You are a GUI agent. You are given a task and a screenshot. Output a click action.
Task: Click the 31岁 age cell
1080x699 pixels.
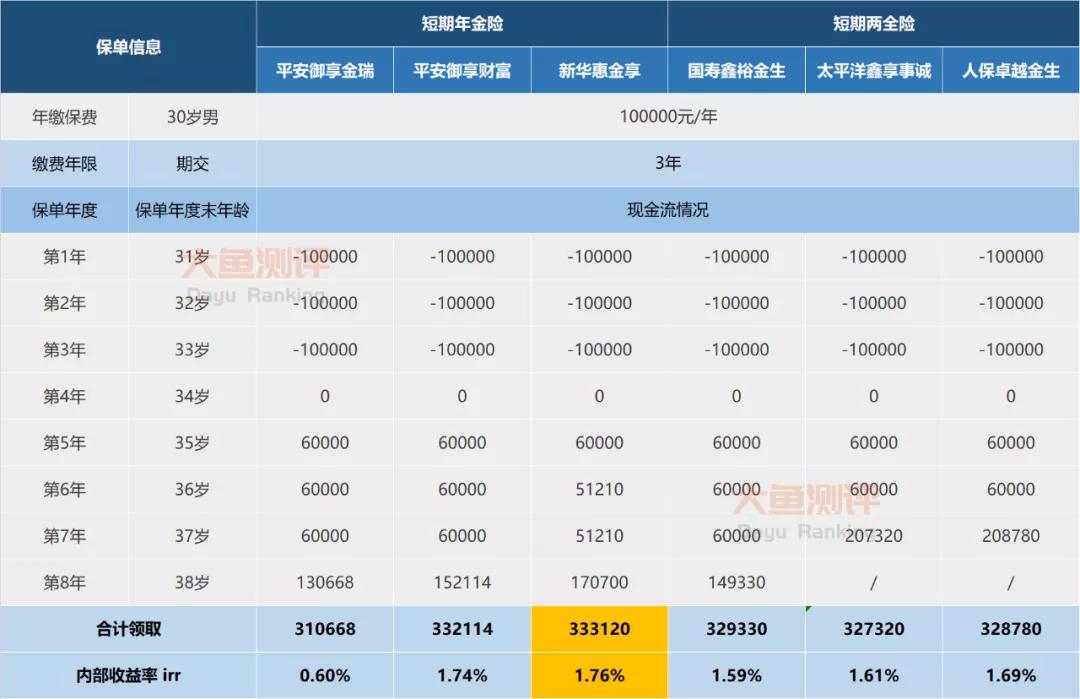pos(192,256)
